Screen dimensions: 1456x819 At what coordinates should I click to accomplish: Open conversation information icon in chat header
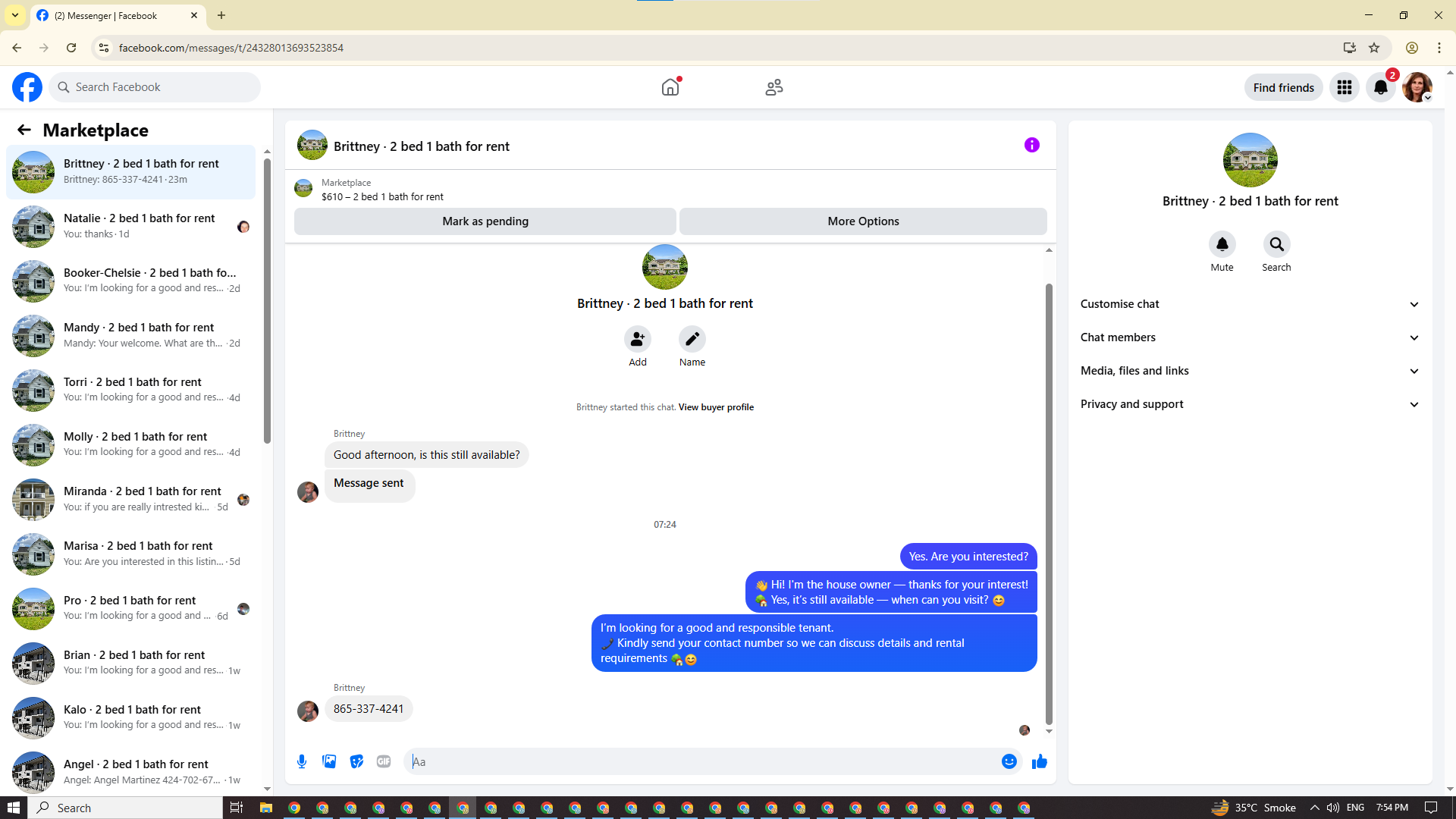(1032, 145)
